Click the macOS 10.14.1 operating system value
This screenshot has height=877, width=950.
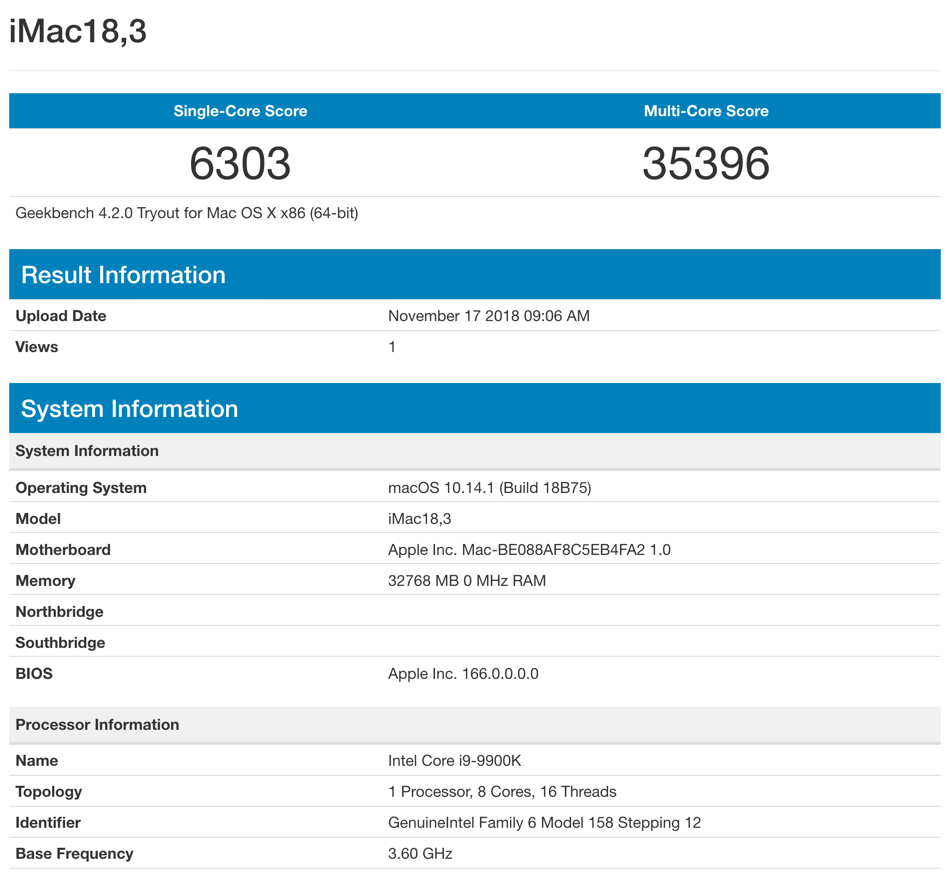[489, 488]
